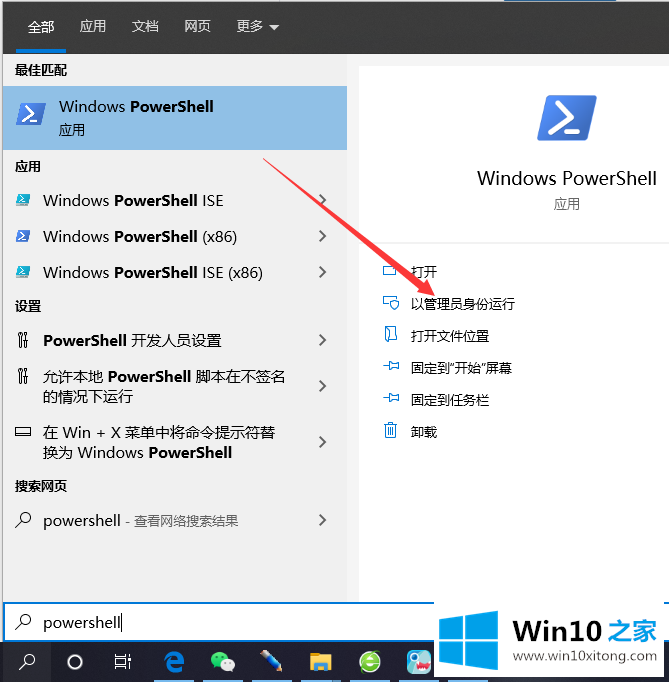Launch Microsoft Edge from the taskbar
Image resolution: width=669 pixels, height=682 pixels.
174,662
